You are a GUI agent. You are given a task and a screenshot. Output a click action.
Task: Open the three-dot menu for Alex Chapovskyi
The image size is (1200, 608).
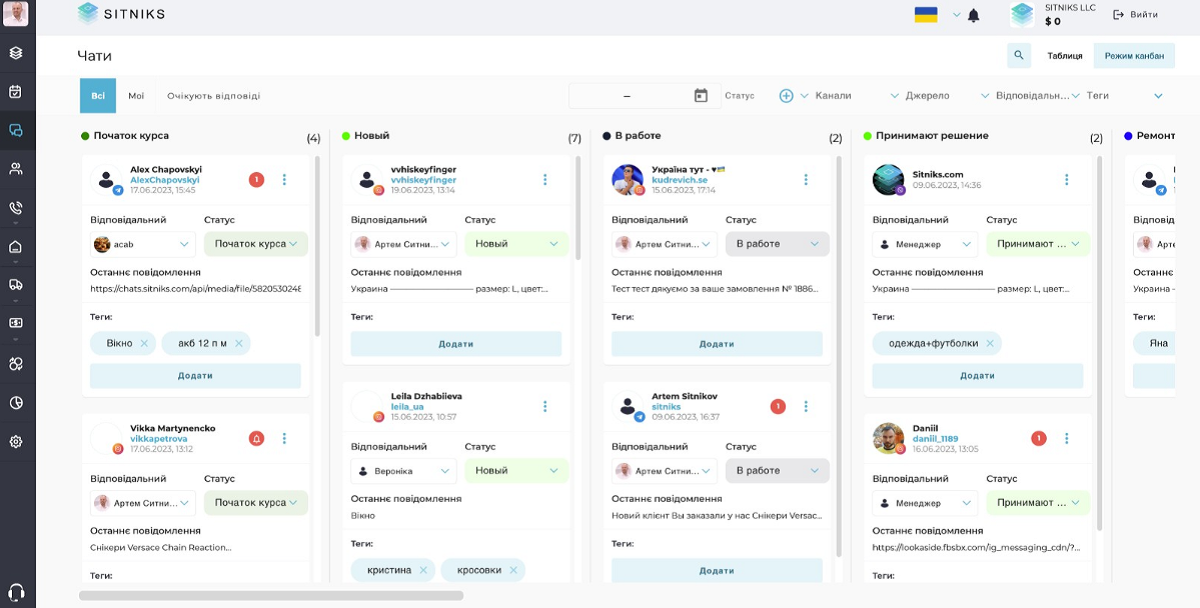coord(284,180)
